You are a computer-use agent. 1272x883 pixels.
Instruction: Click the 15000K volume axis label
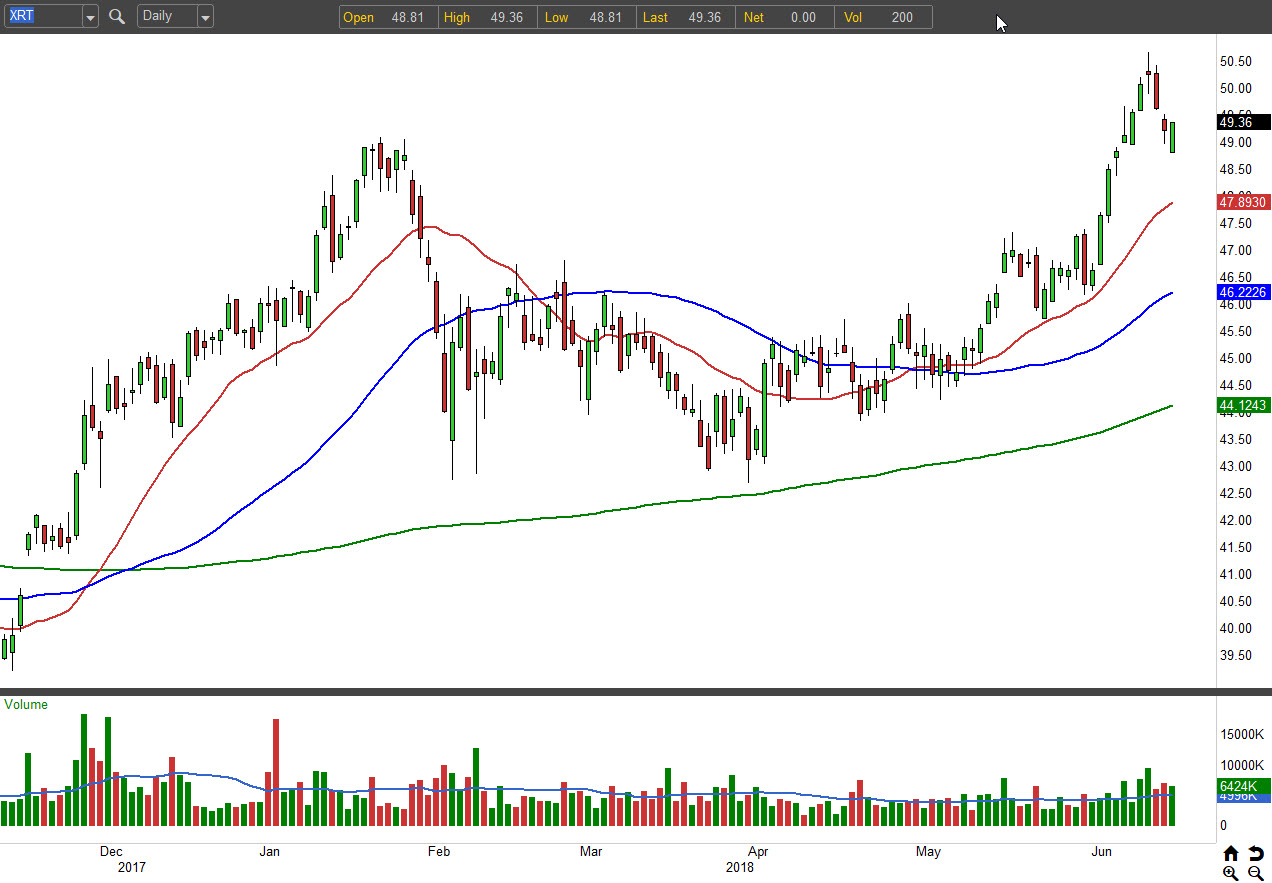tap(1242, 735)
